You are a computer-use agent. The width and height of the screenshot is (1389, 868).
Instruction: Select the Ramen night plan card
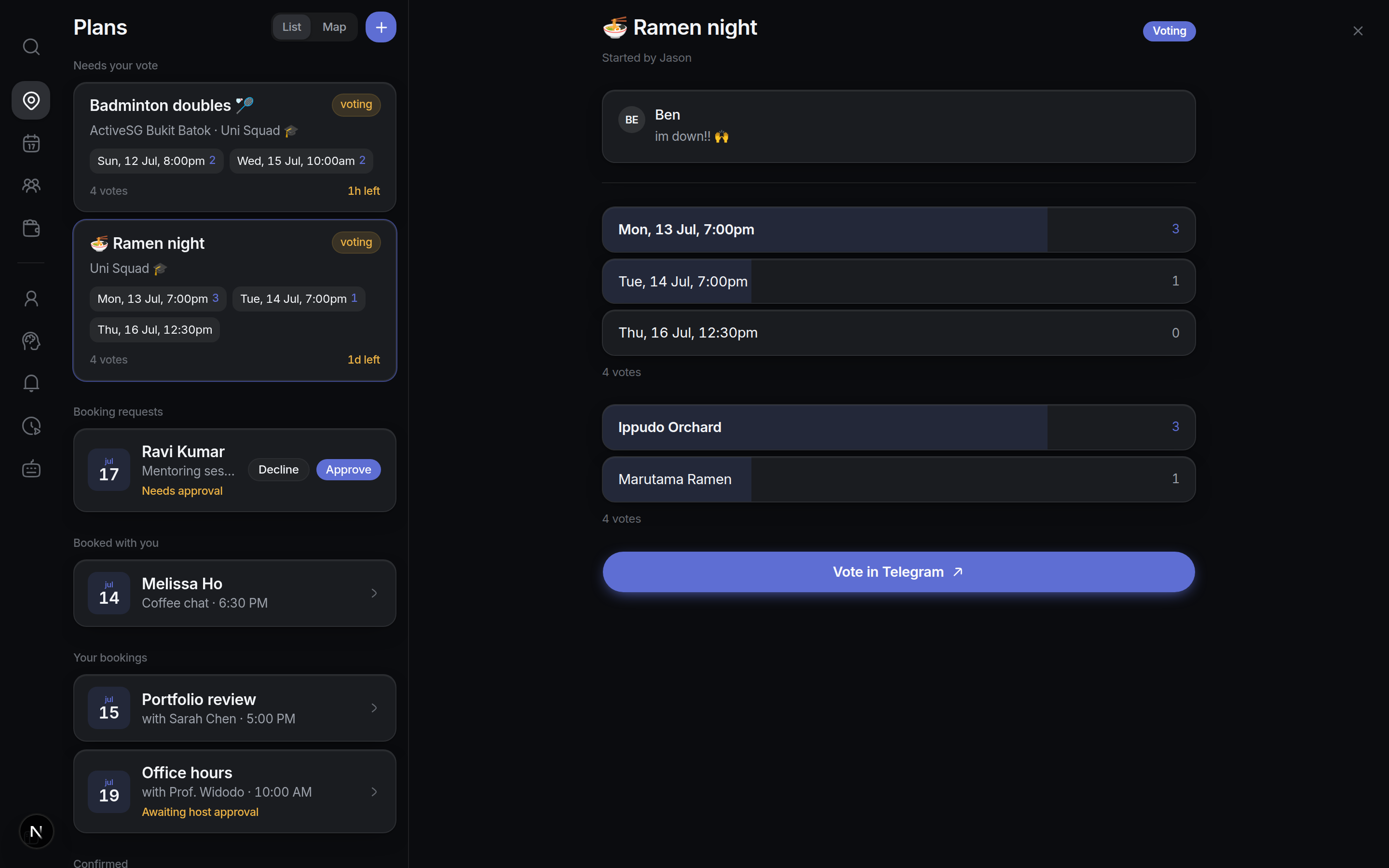(x=235, y=300)
